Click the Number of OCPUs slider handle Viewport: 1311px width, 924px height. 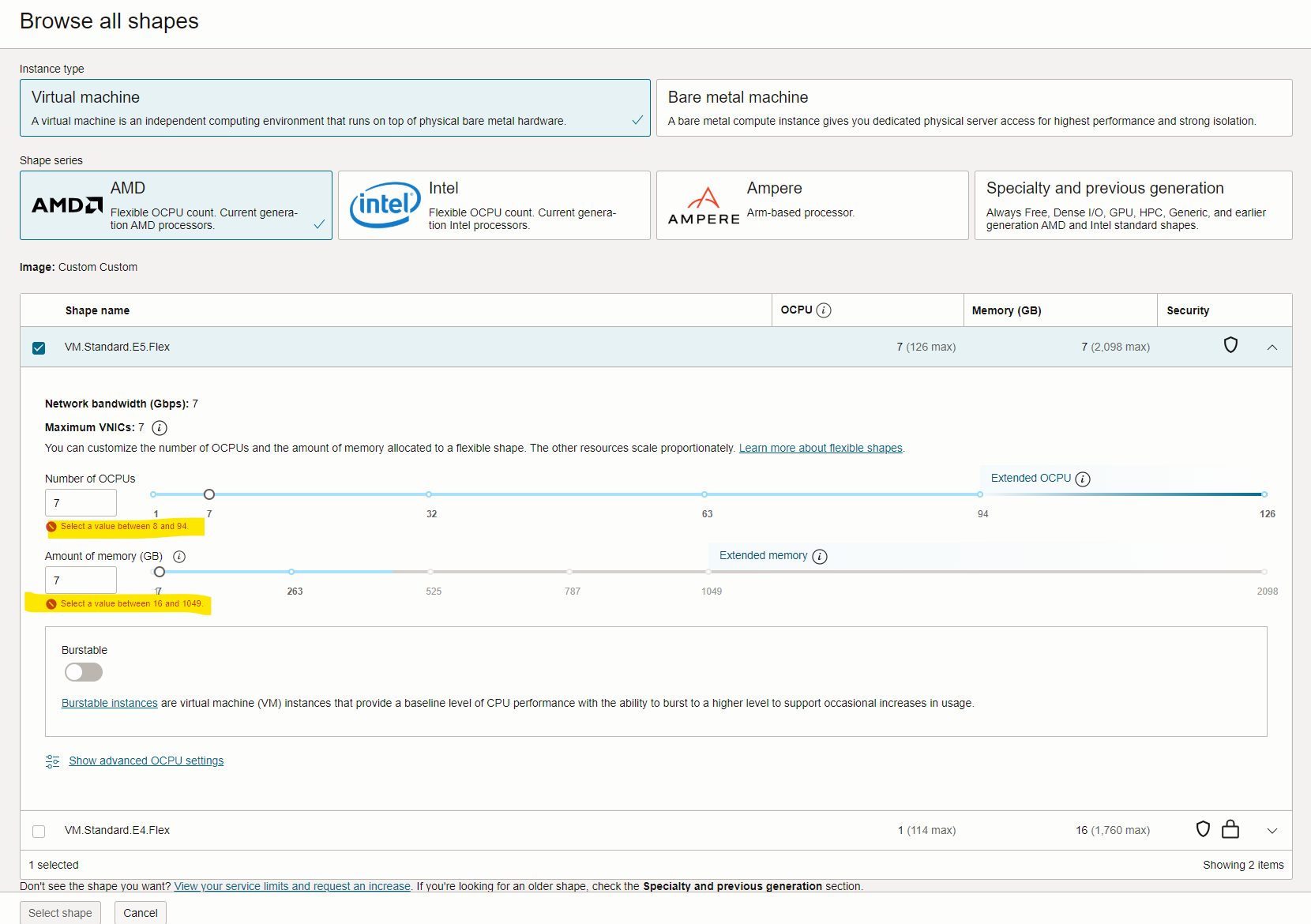tap(209, 494)
